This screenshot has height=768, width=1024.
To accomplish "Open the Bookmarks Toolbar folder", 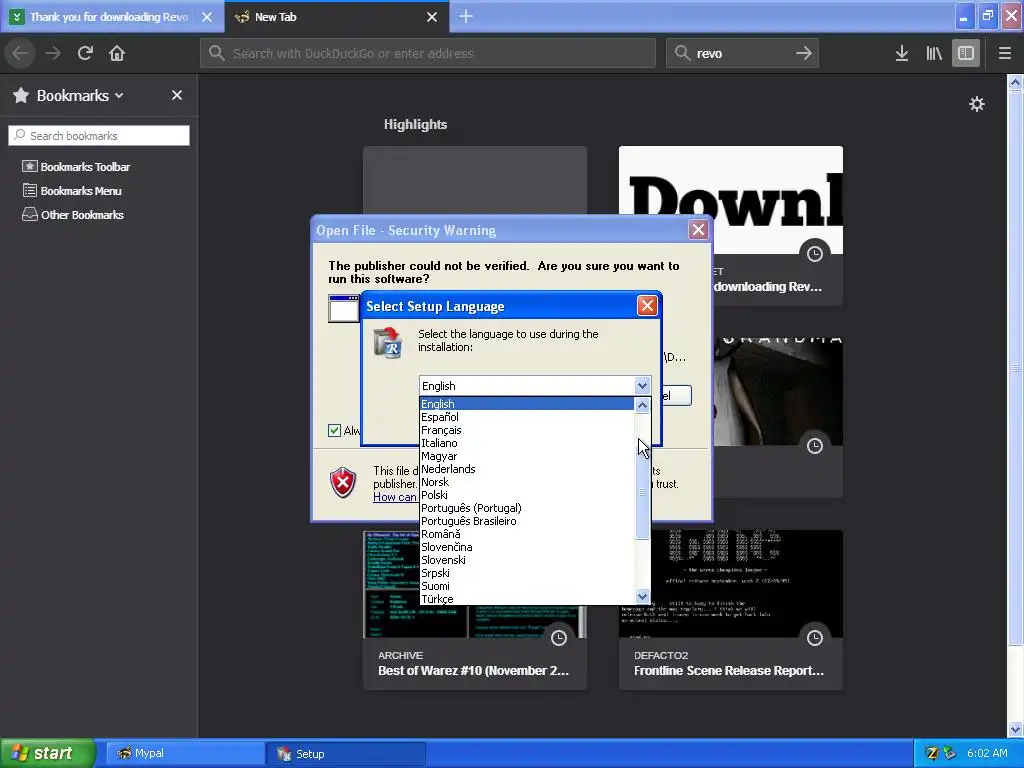I will (76, 167).
